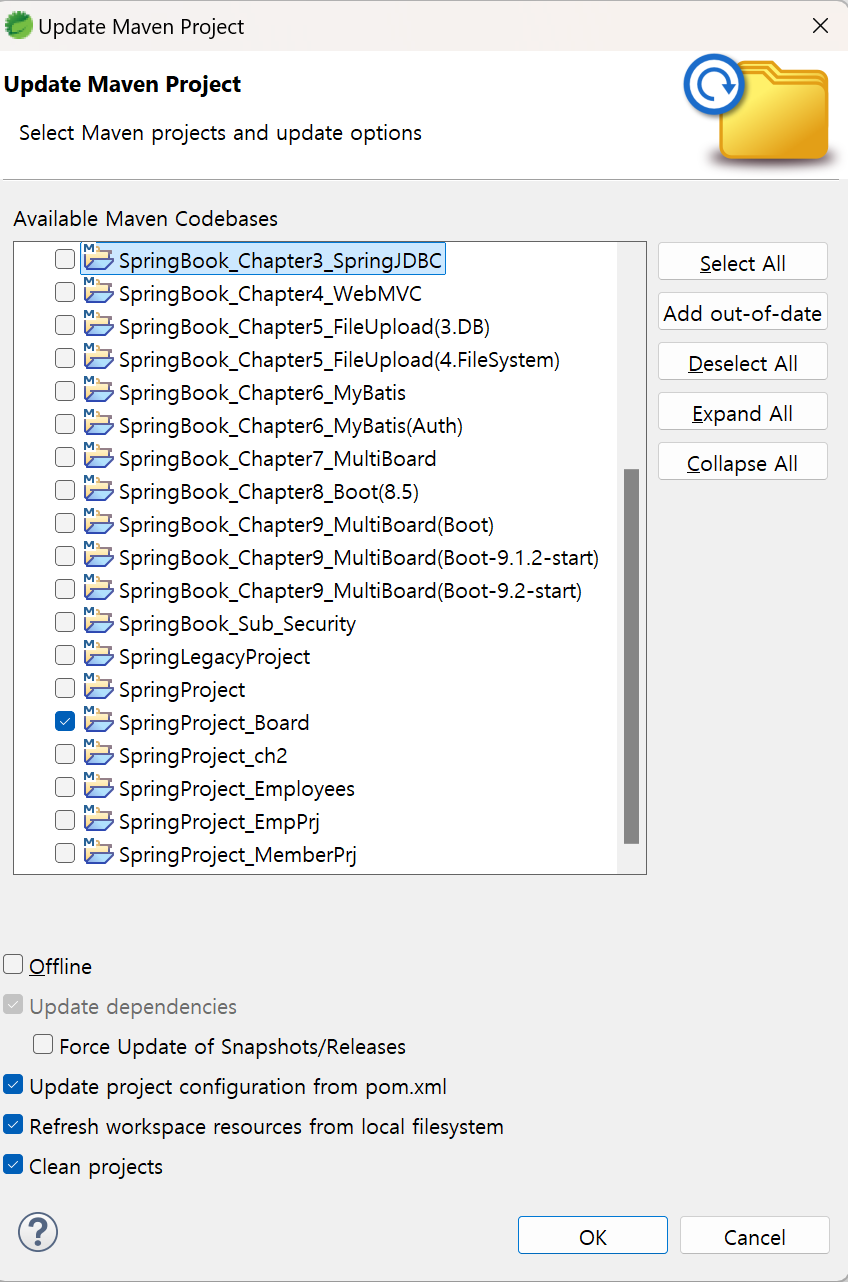Check the SpringBook_Chapter3_SpringJDBC checkbox
This screenshot has width=848, height=1282.
point(65,259)
